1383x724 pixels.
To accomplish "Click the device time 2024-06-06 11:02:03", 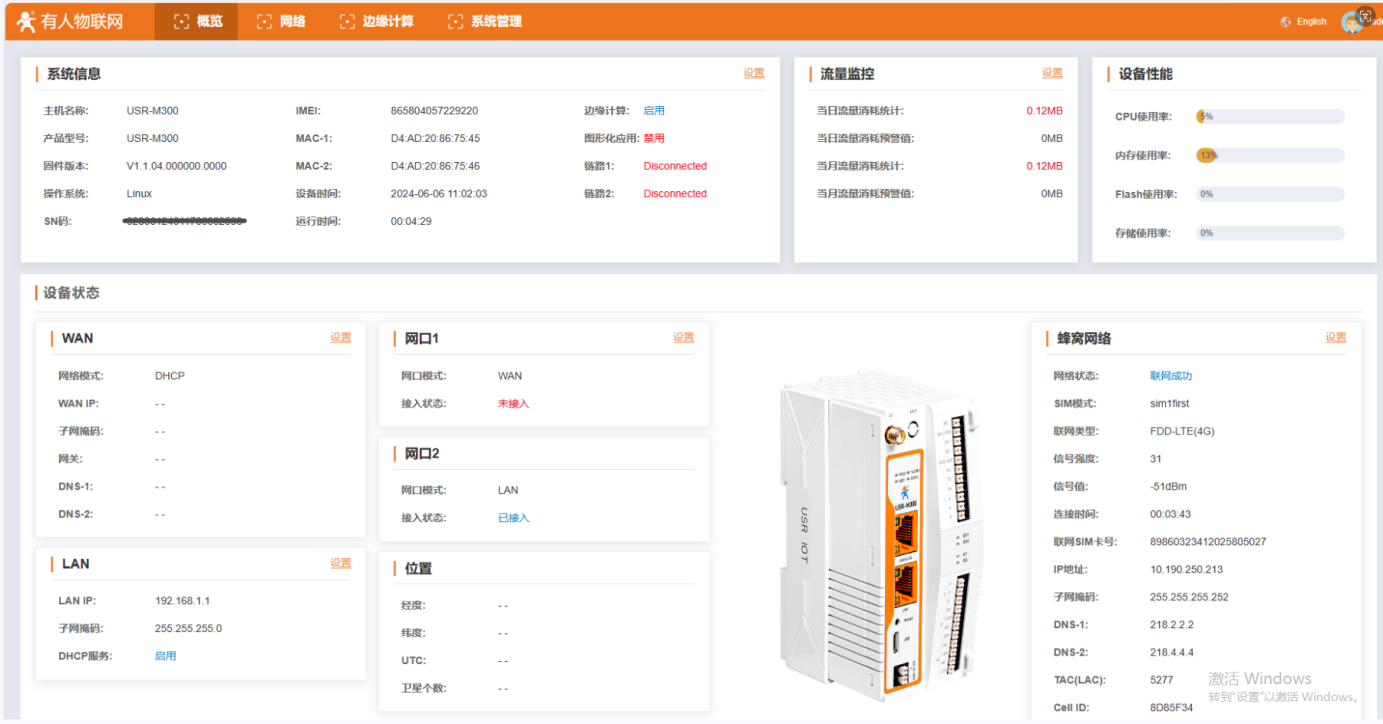I will [x=439, y=194].
